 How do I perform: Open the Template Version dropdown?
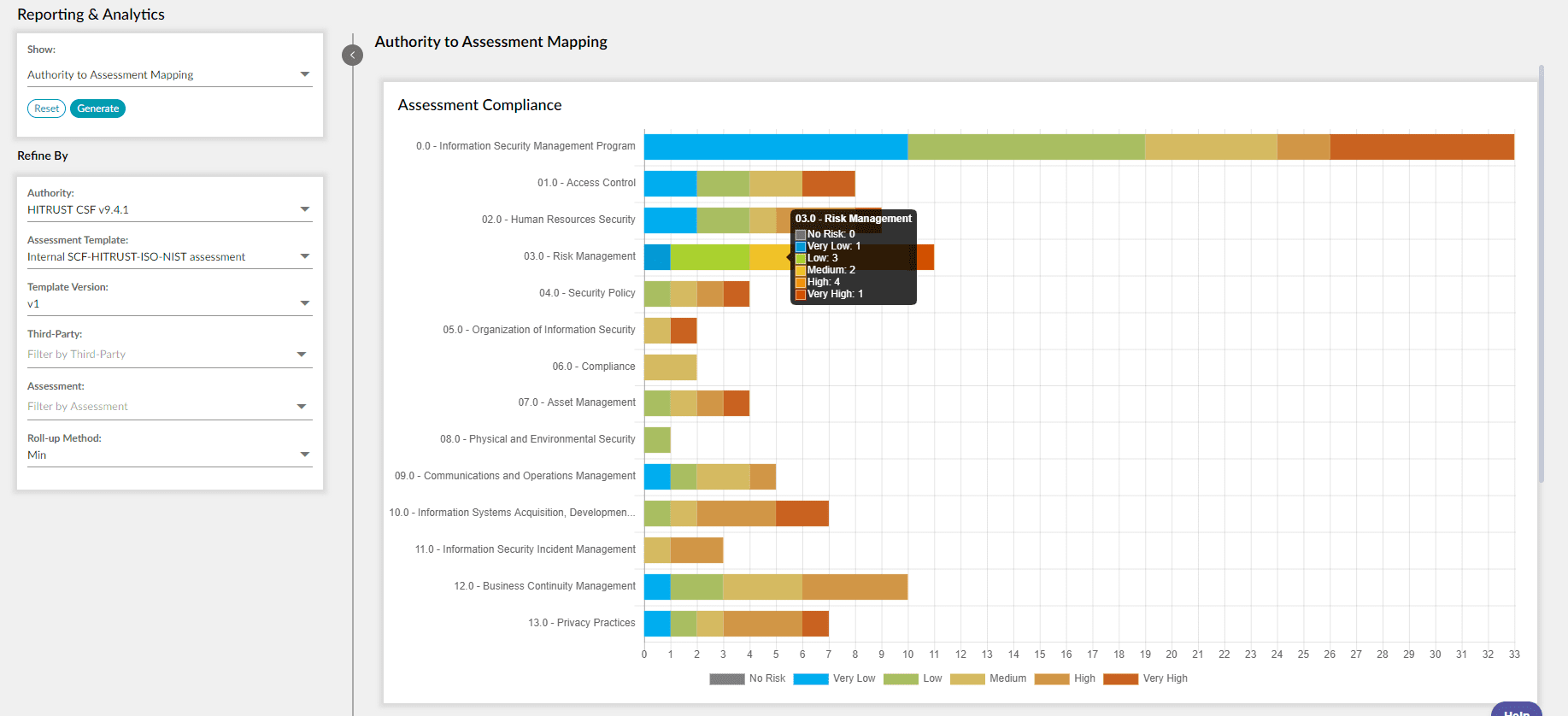coord(169,304)
